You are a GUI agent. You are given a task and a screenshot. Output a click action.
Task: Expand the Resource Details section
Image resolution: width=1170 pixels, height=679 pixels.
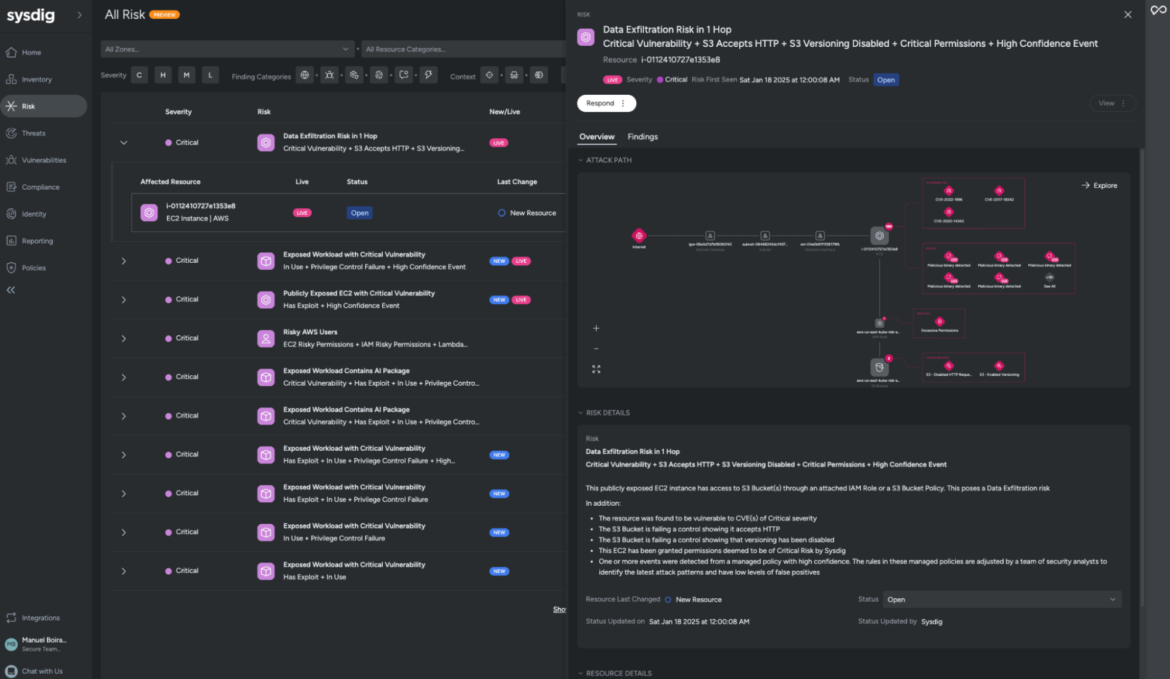(x=581, y=673)
